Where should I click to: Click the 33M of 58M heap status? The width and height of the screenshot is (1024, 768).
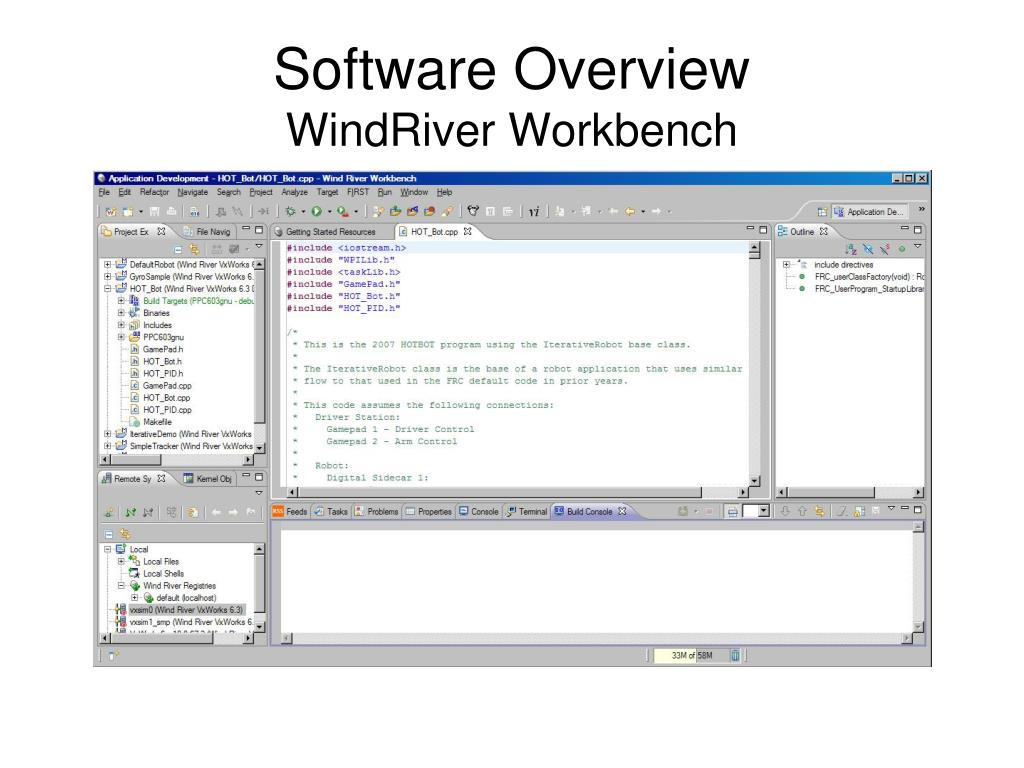click(x=692, y=655)
